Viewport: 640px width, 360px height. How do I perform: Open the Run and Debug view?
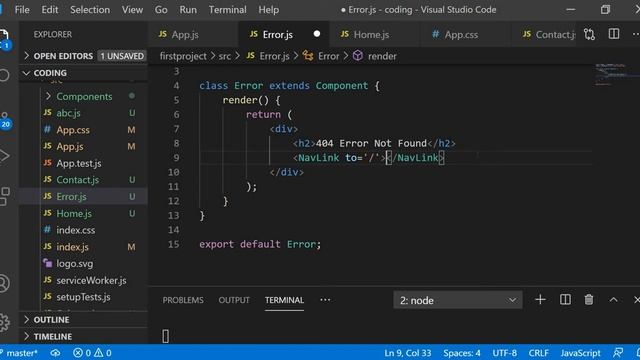click(x=4, y=156)
